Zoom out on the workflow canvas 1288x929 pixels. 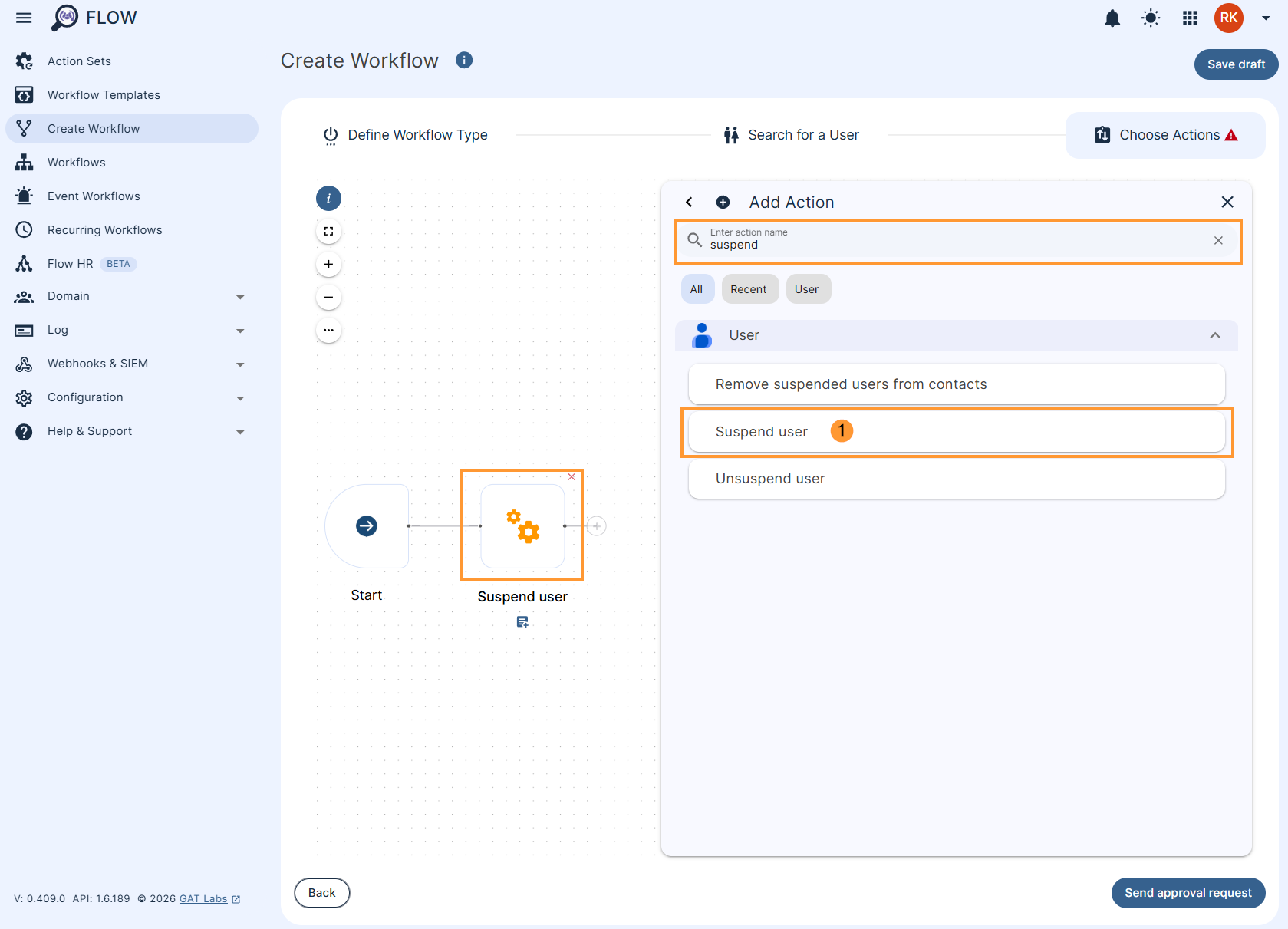(328, 297)
